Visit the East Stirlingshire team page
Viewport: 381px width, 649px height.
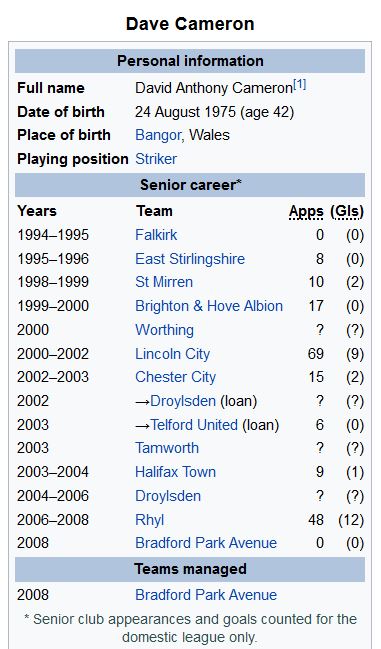[190, 259]
